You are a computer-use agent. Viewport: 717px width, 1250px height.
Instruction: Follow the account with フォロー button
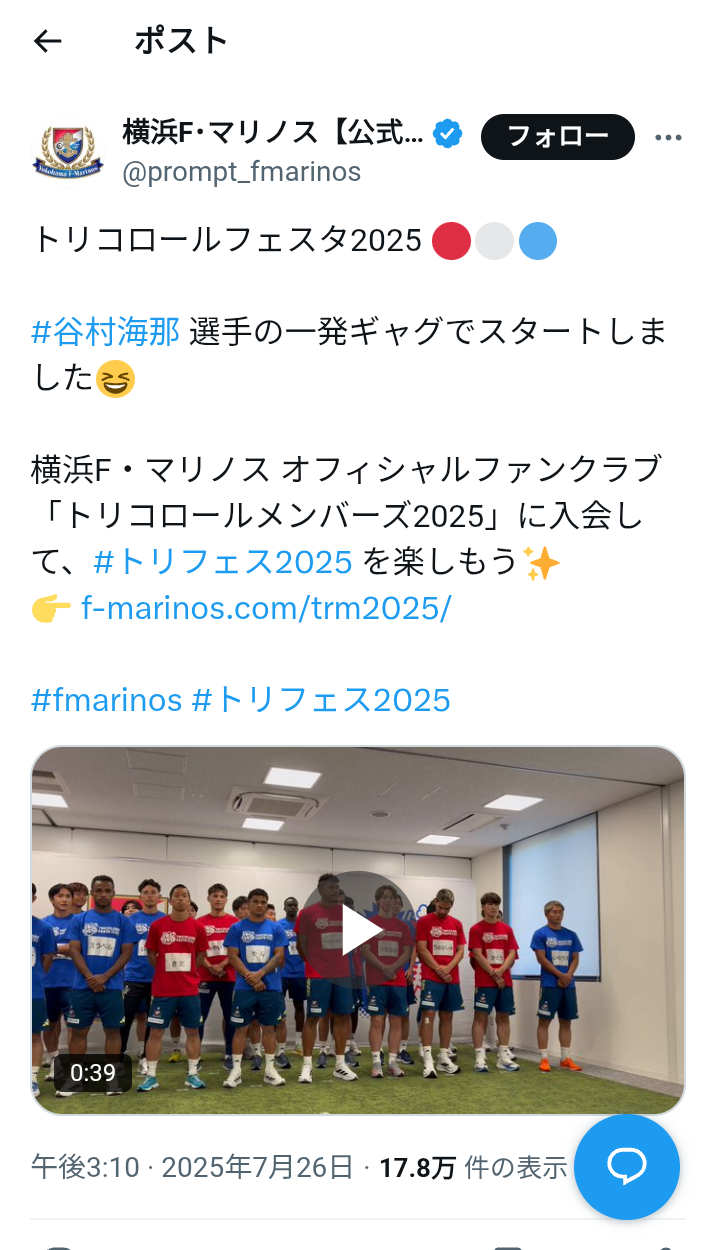pos(558,137)
